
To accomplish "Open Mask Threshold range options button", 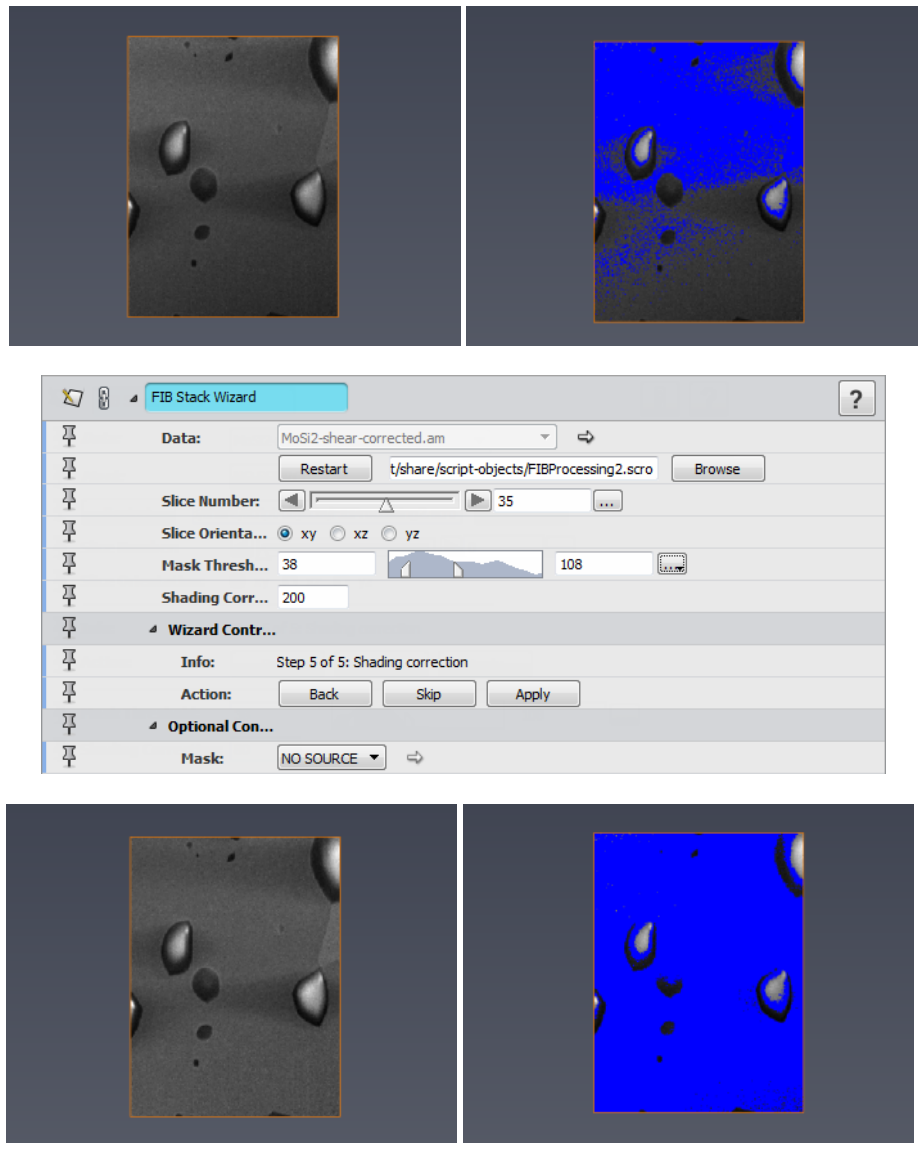I will [672, 564].
